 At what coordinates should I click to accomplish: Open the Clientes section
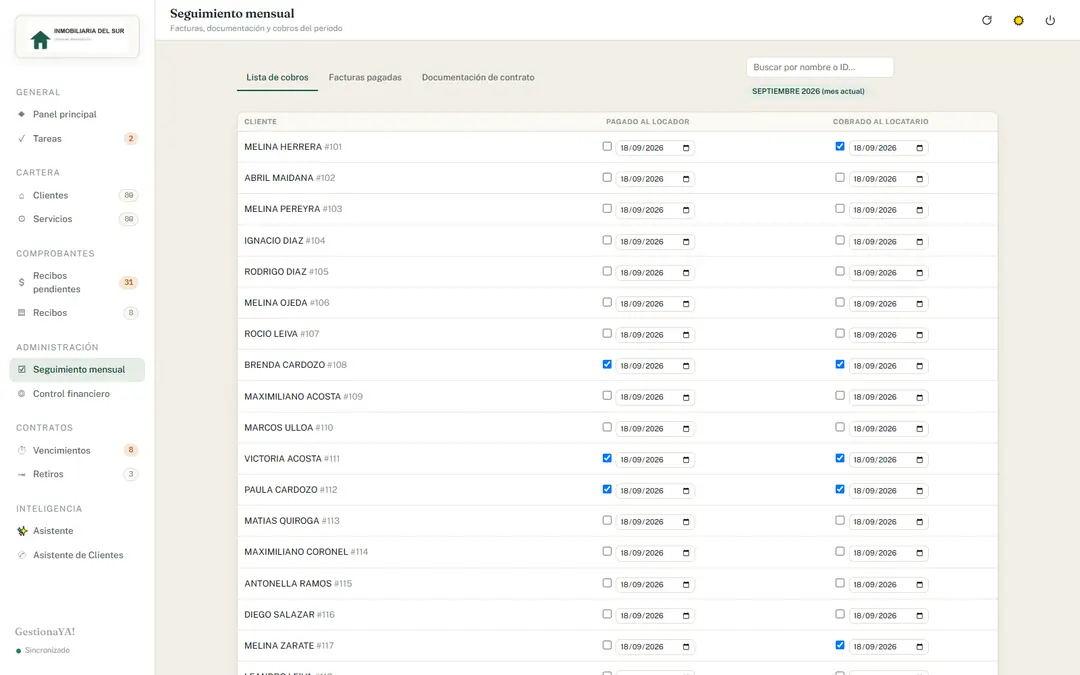coord(77,196)
